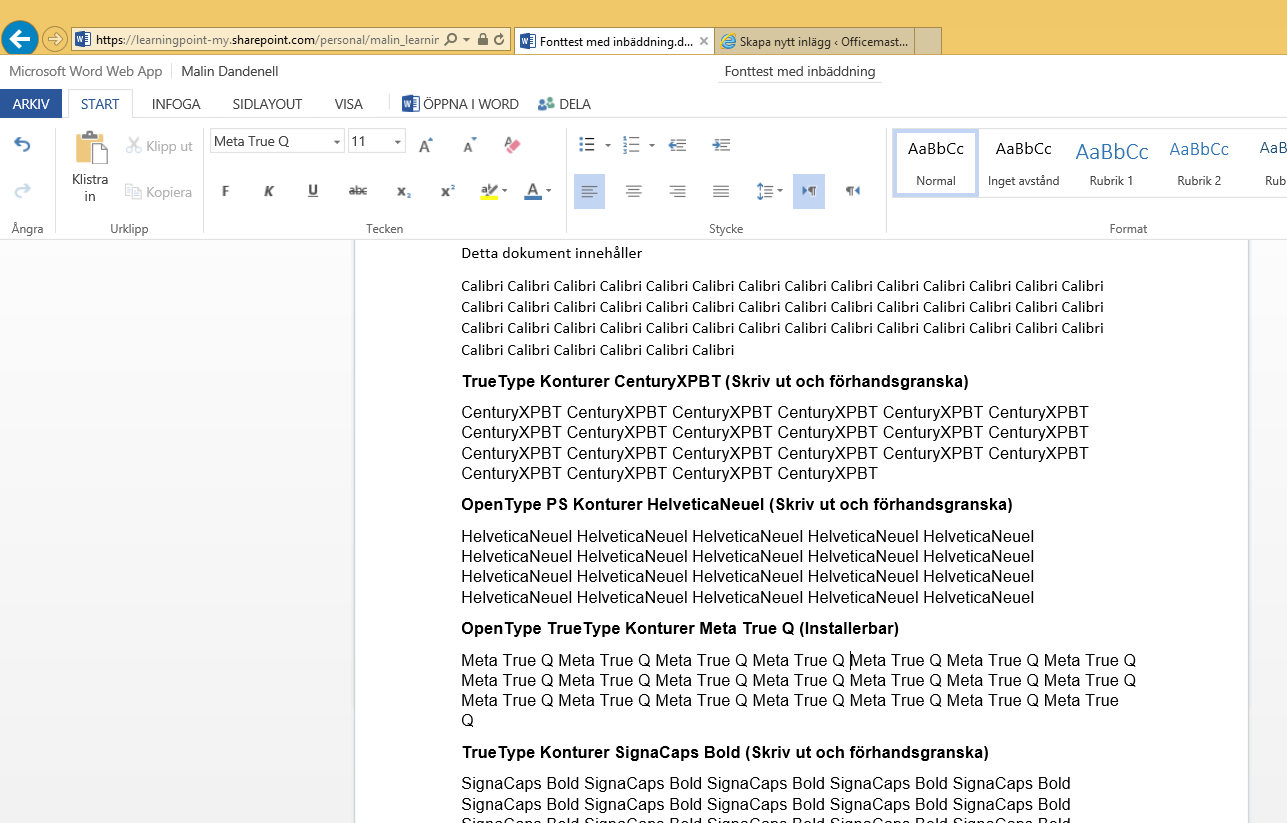This screenshot has width=1287, height=823.
Task: Set left-to-right text direction
Action: [x=809, y=191]
